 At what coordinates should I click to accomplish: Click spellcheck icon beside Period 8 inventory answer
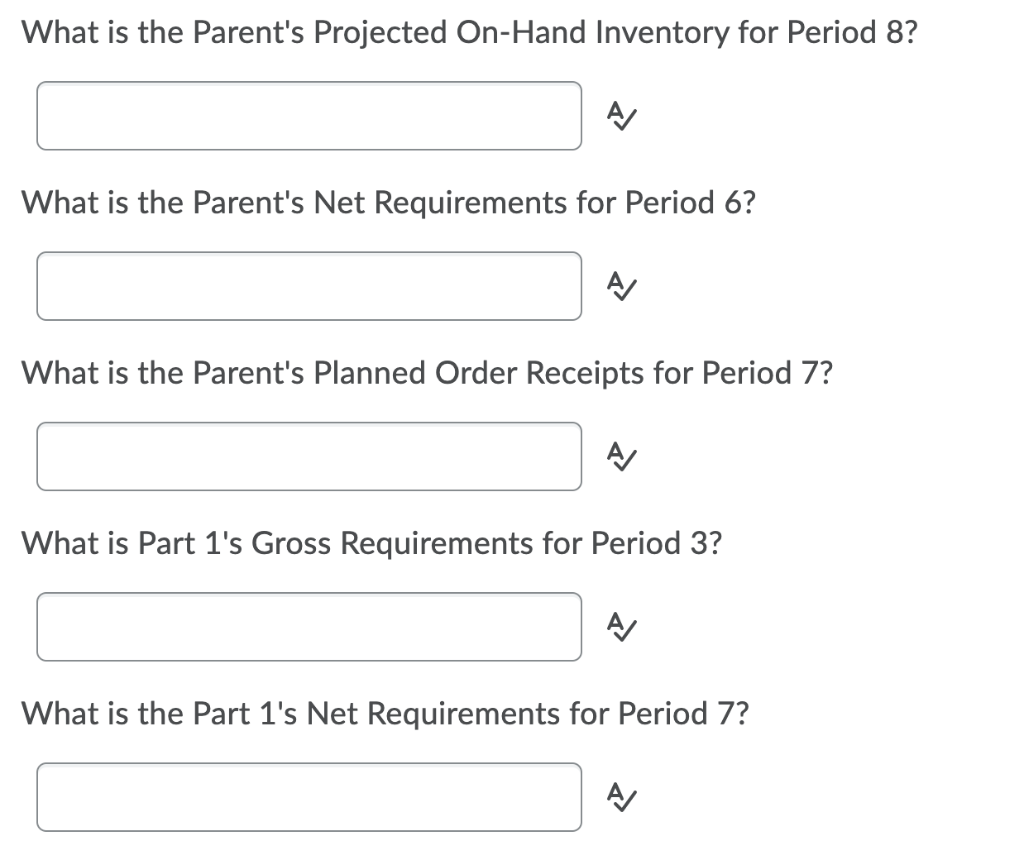[623, 117]
